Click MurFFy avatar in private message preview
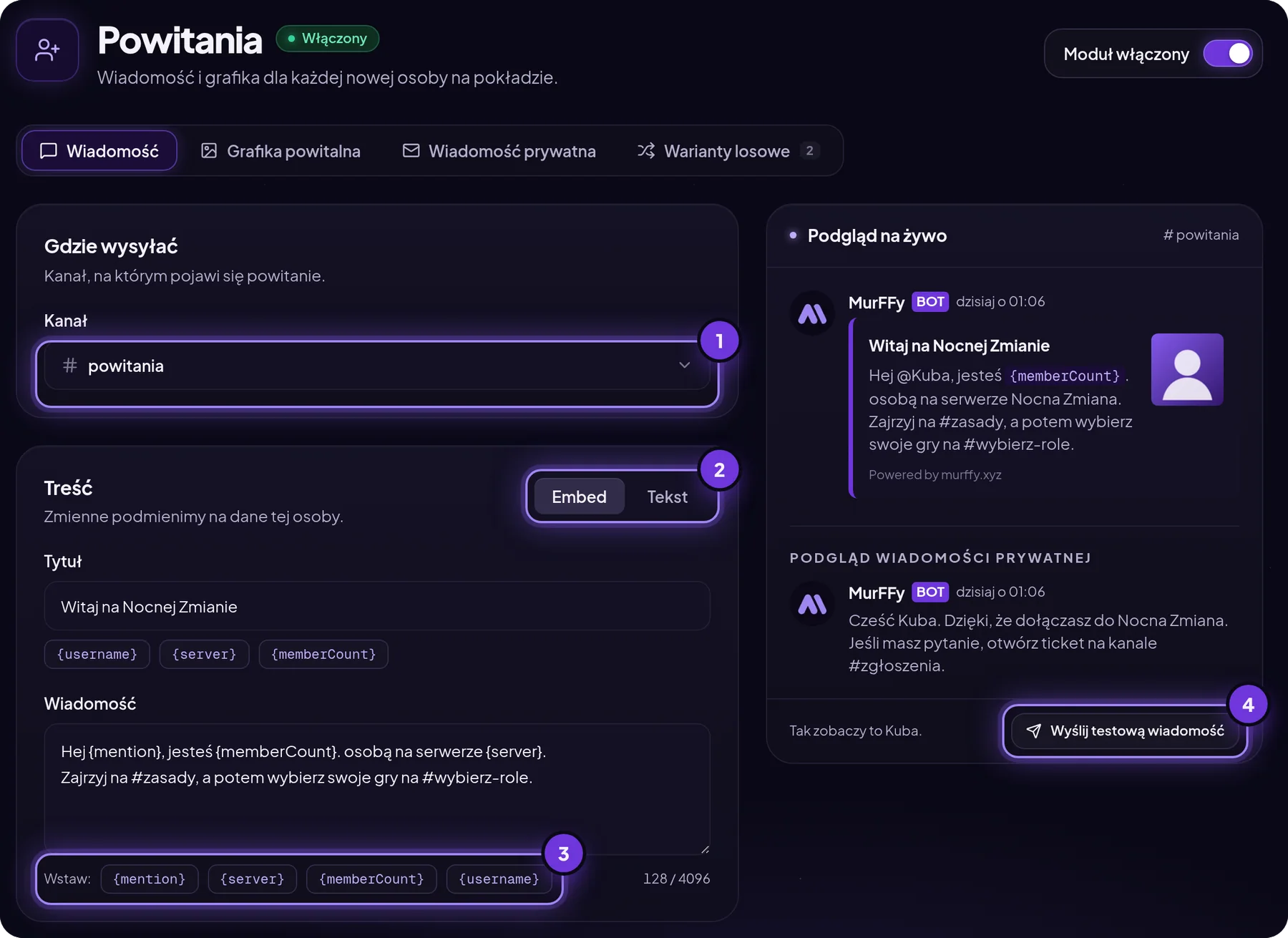 pos(812,604)
